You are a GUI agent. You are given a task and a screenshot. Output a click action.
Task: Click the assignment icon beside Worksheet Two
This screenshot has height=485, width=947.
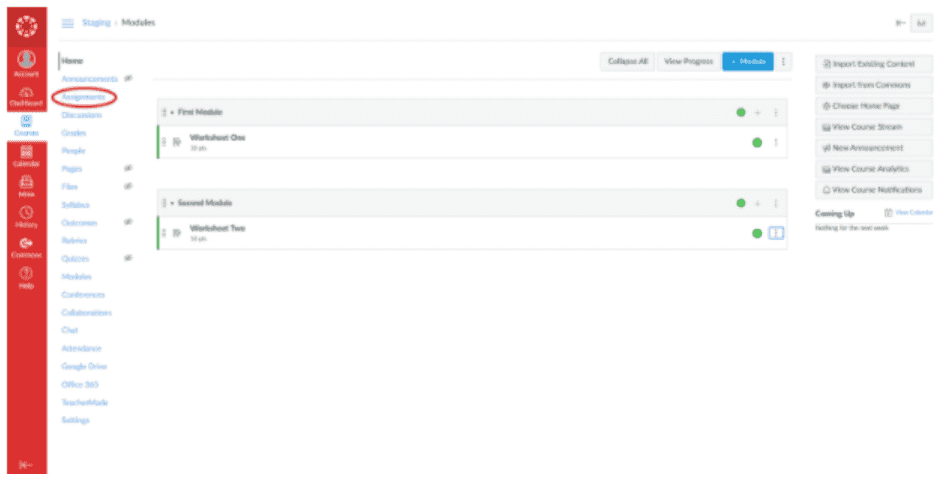pos(177,233)
